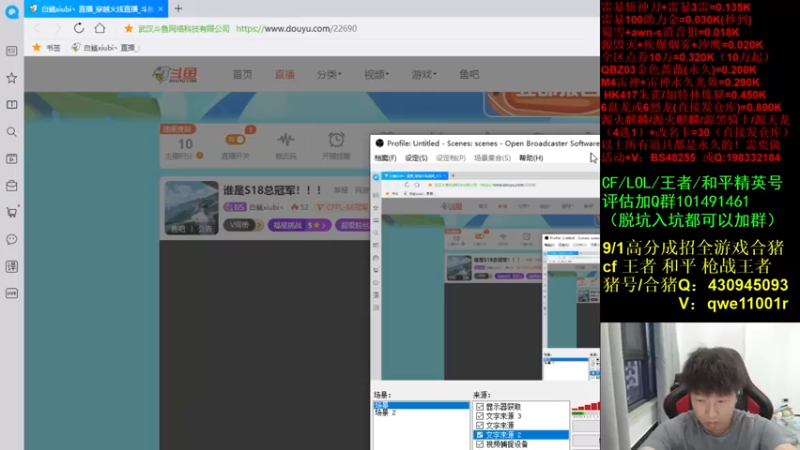Uncheck the selected 文字来源 2 checkbox
The image size is (800, 450).
point(480,435)
